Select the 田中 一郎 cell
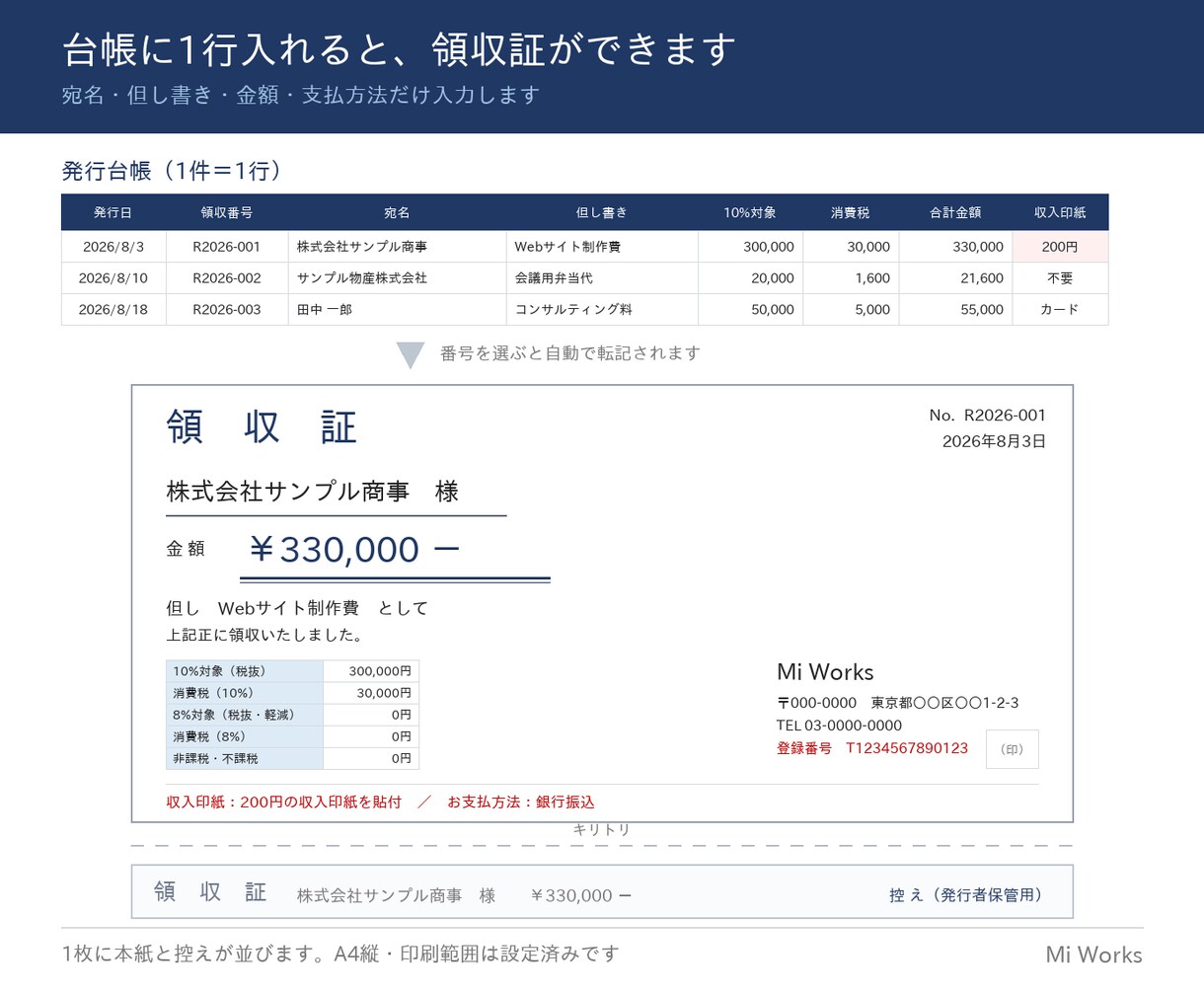 click(x=398, y=310)
